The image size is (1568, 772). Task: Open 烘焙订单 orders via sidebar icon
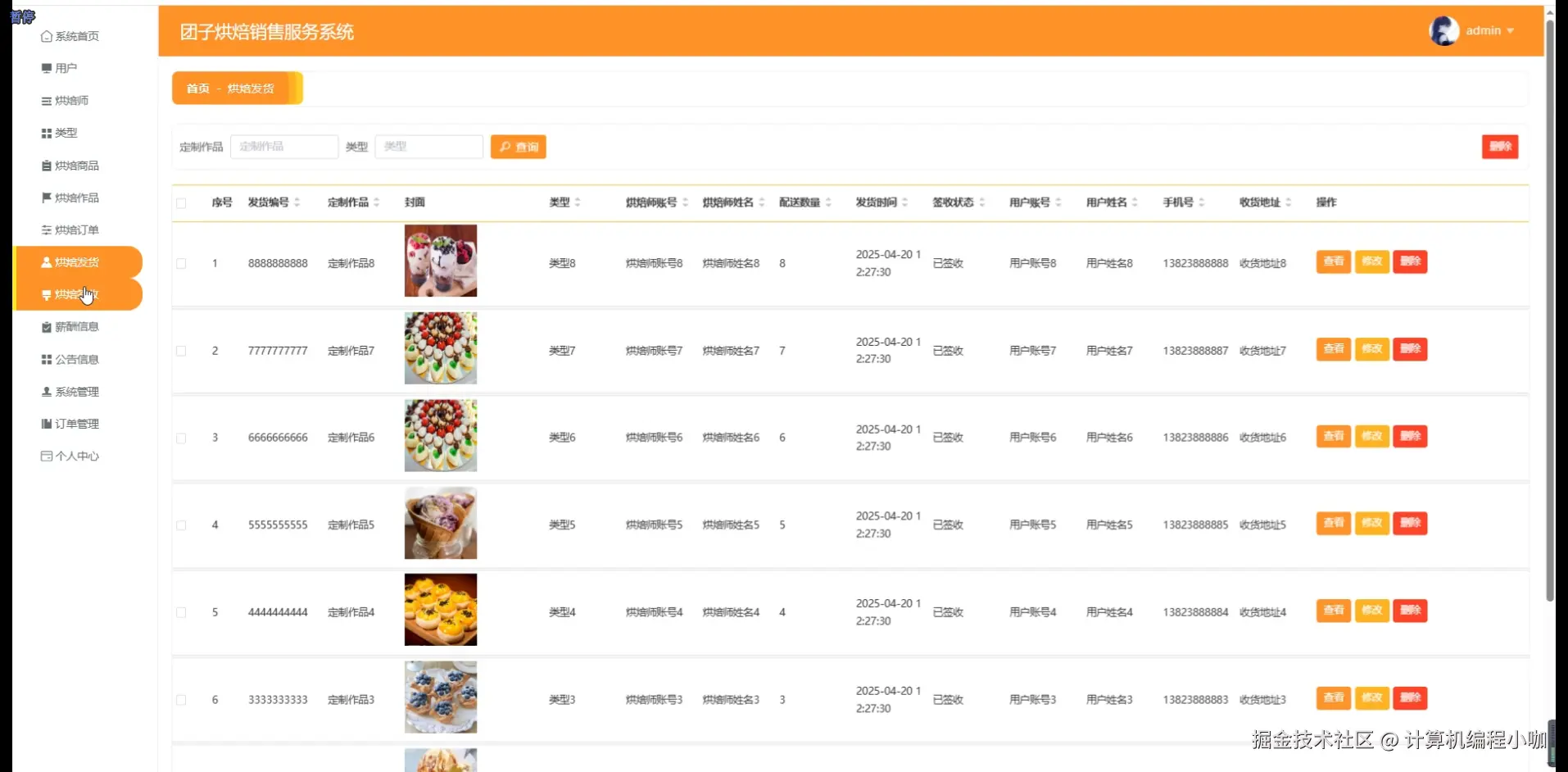[46, 229]
